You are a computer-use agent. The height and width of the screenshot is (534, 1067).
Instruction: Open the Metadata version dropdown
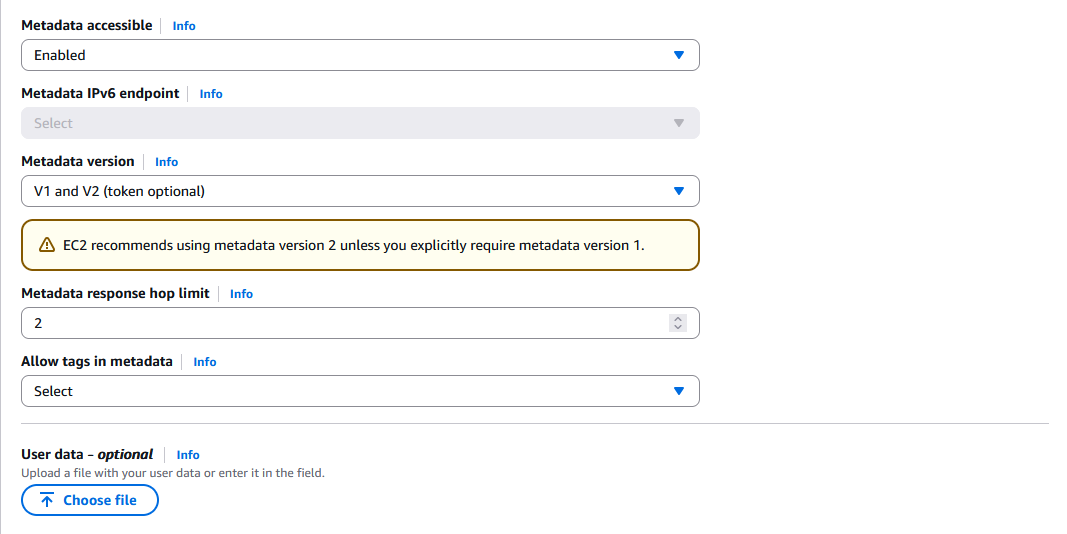coord(360,191)
